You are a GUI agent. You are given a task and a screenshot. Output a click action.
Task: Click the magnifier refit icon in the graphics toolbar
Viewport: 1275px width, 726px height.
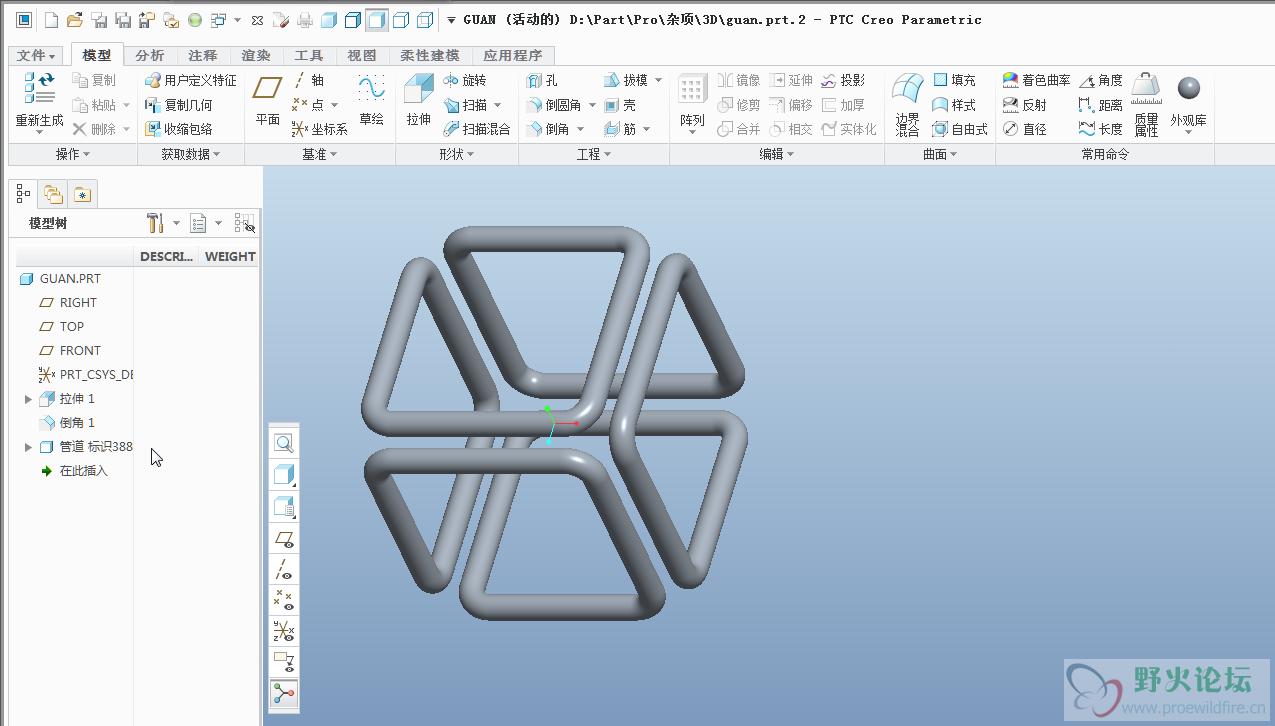click(284, 443)
